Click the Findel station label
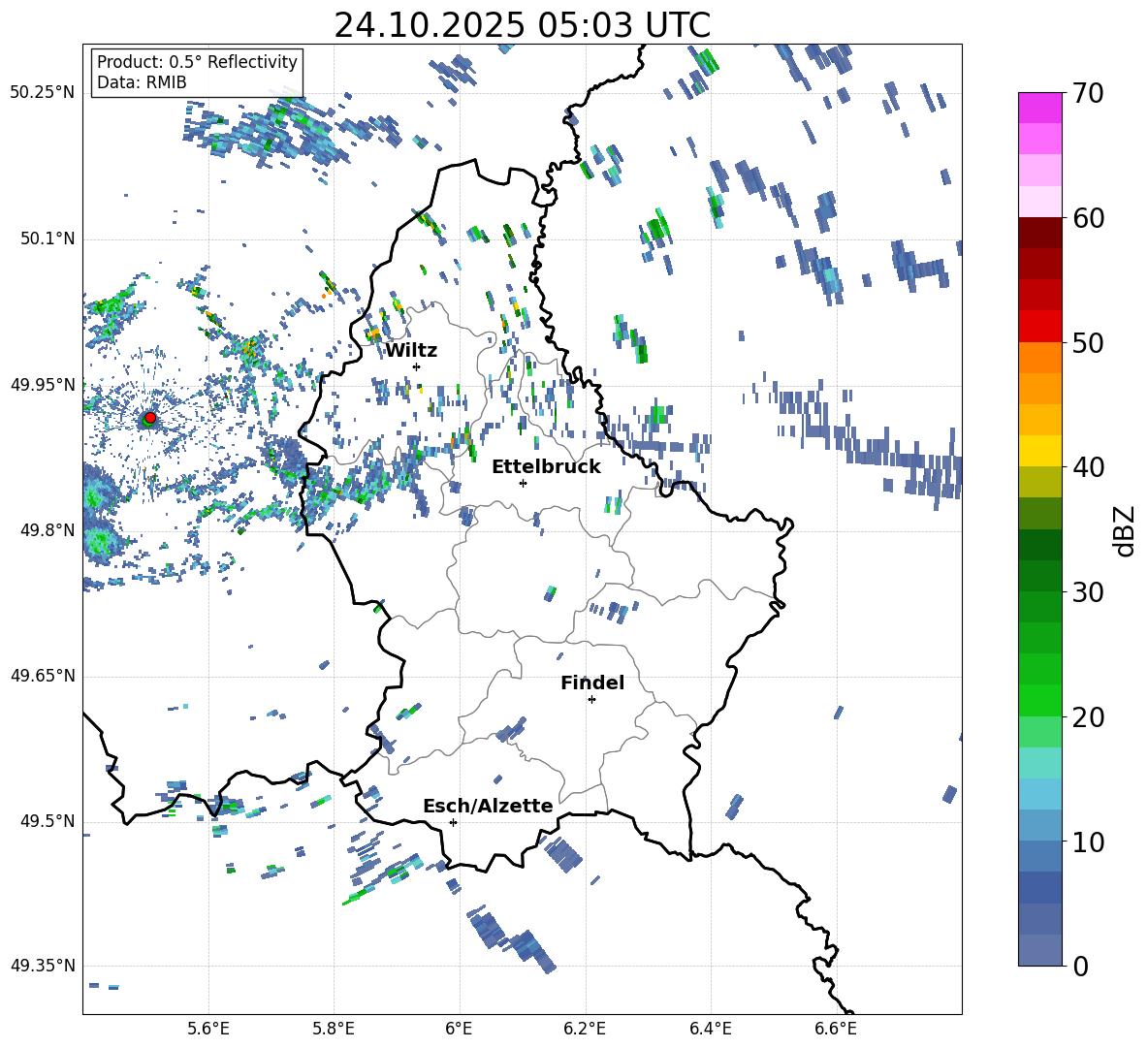This screenshot has width=1148, height=1048. pos(592,683)
